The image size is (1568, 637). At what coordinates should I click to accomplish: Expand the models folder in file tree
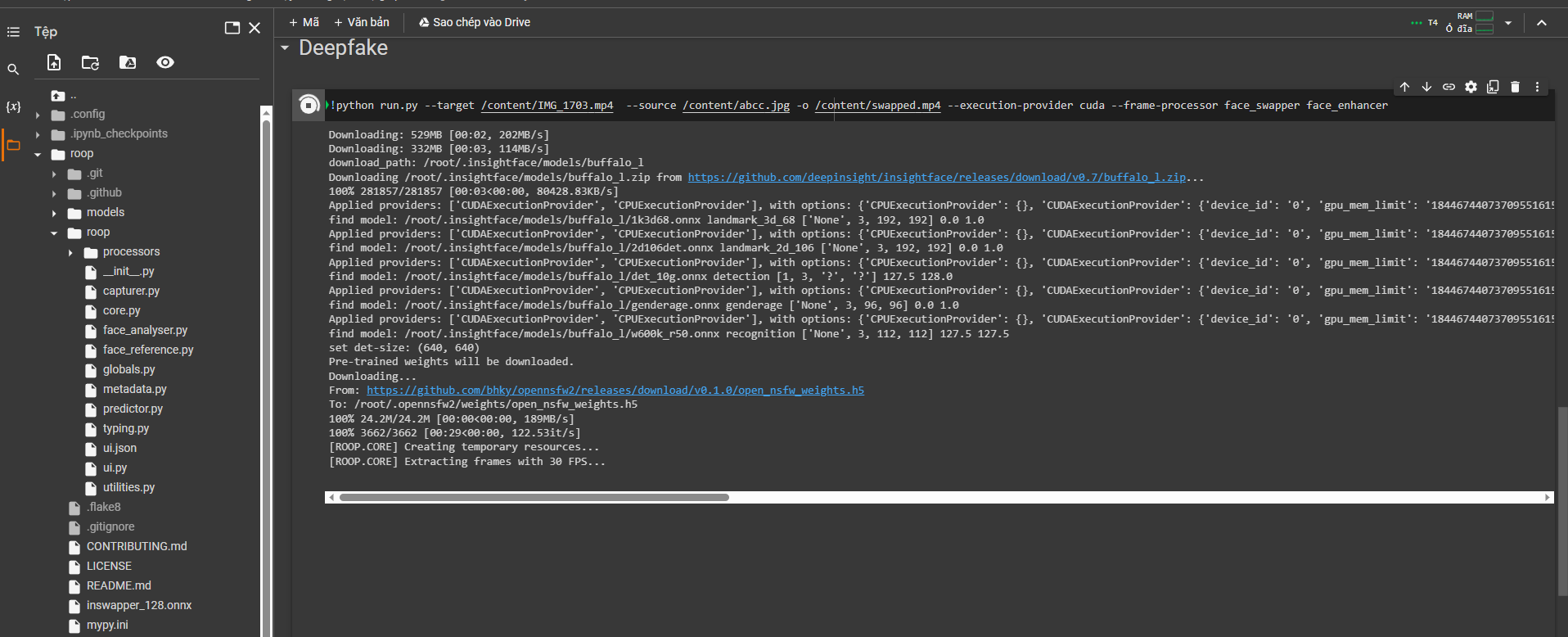tap(54, 213)
